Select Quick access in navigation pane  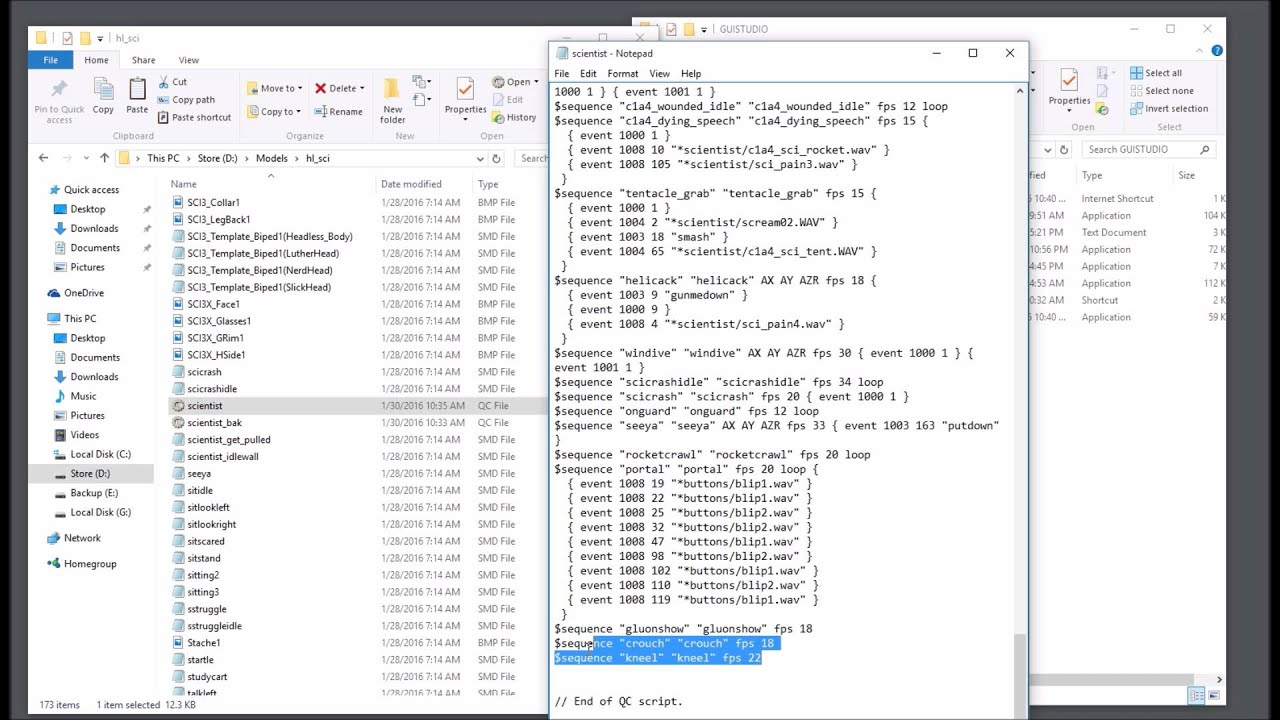[x=91, y=190]
